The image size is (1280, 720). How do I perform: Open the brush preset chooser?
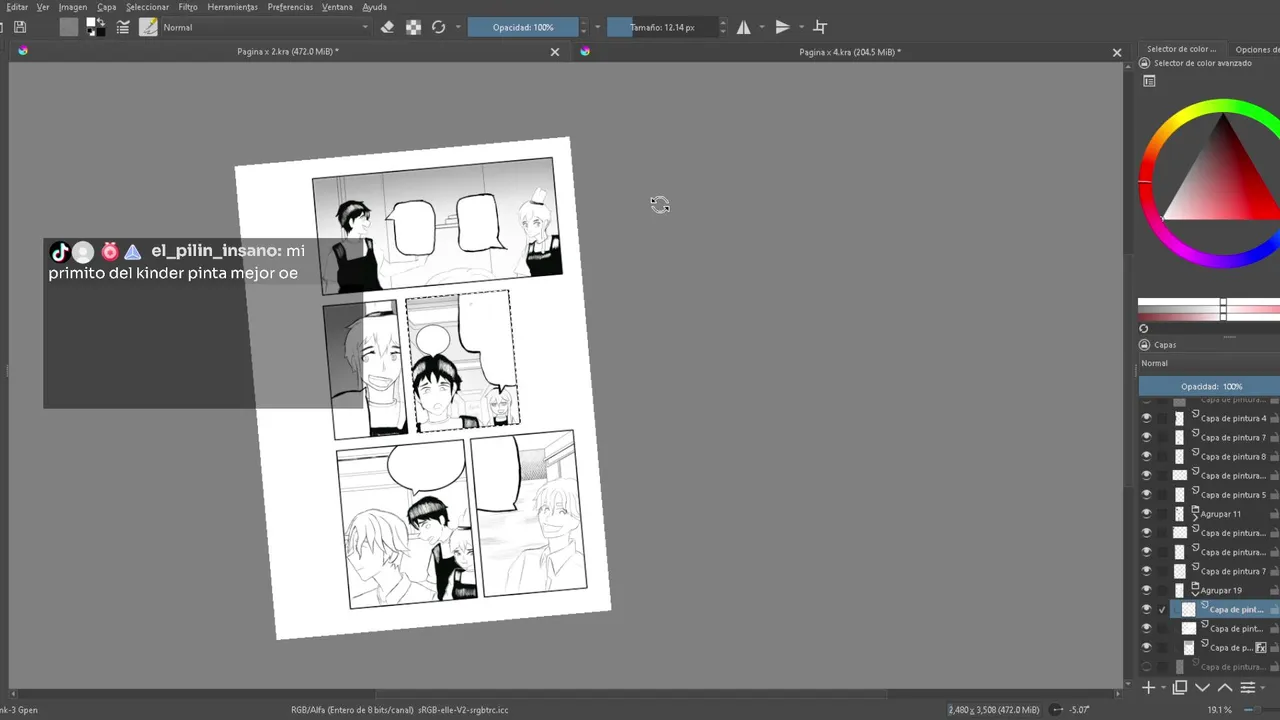(148, 27)
